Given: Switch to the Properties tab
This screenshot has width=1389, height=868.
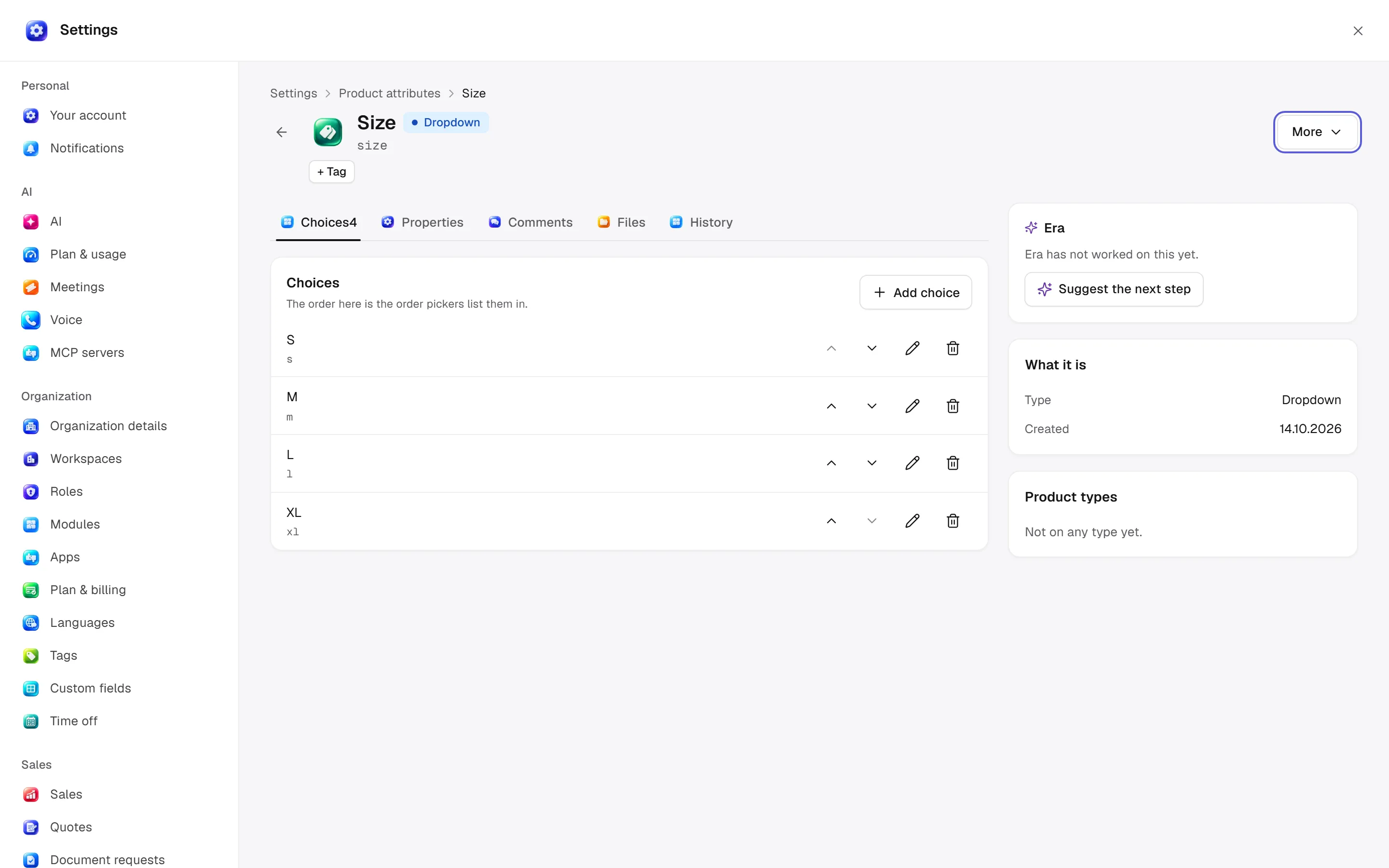Looking at the screenshot, I should pos(422,222).
